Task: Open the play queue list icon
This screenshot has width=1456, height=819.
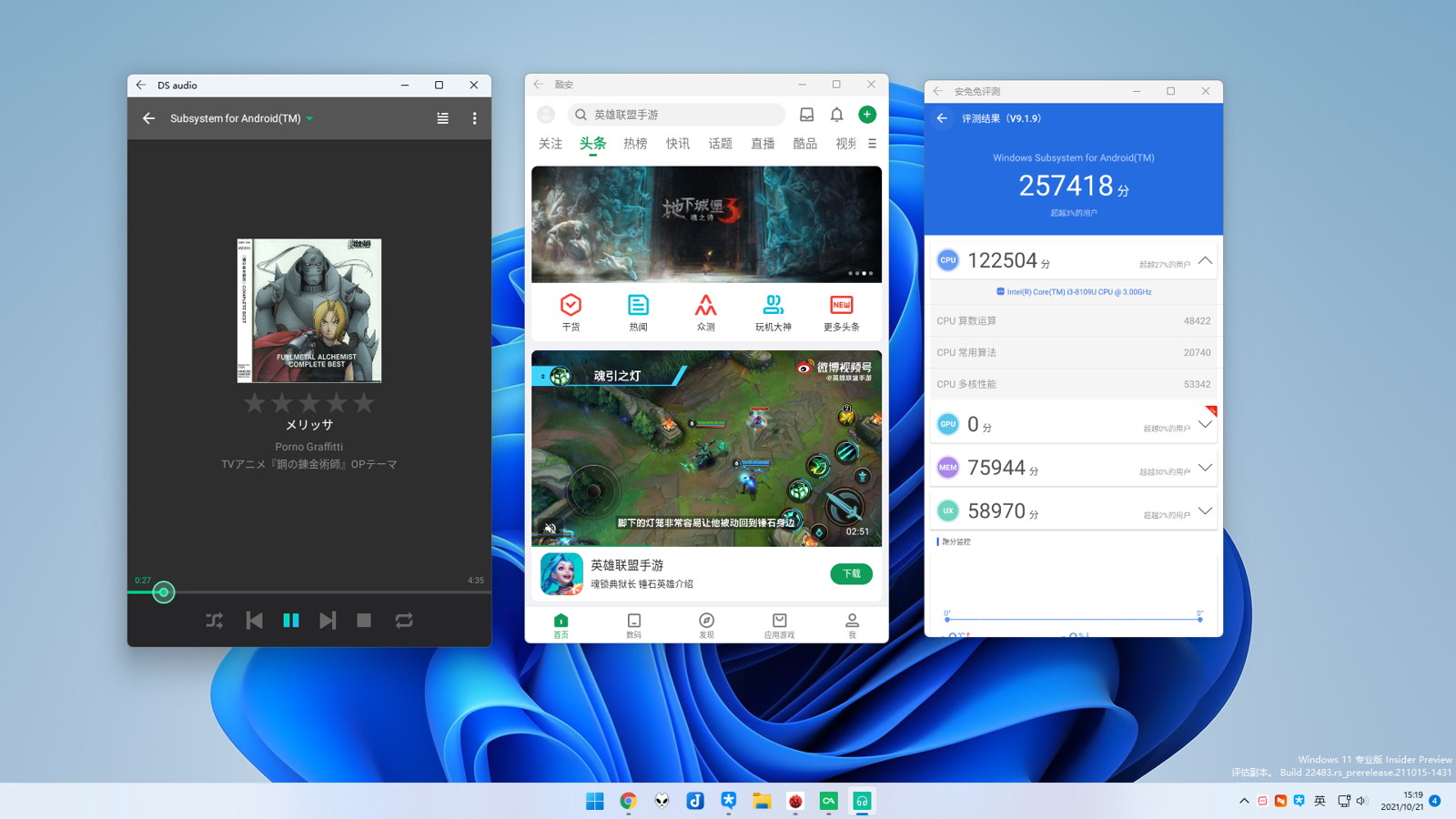Action: point(442,118)
